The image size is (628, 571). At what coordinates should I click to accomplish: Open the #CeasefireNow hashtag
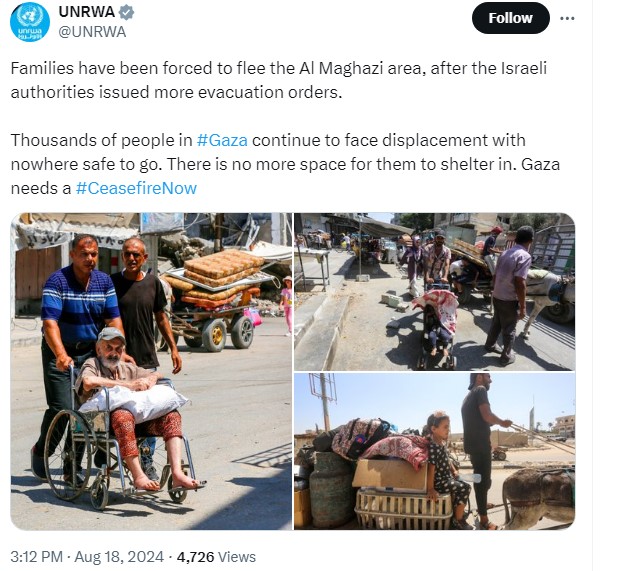(x=136, y=188)
